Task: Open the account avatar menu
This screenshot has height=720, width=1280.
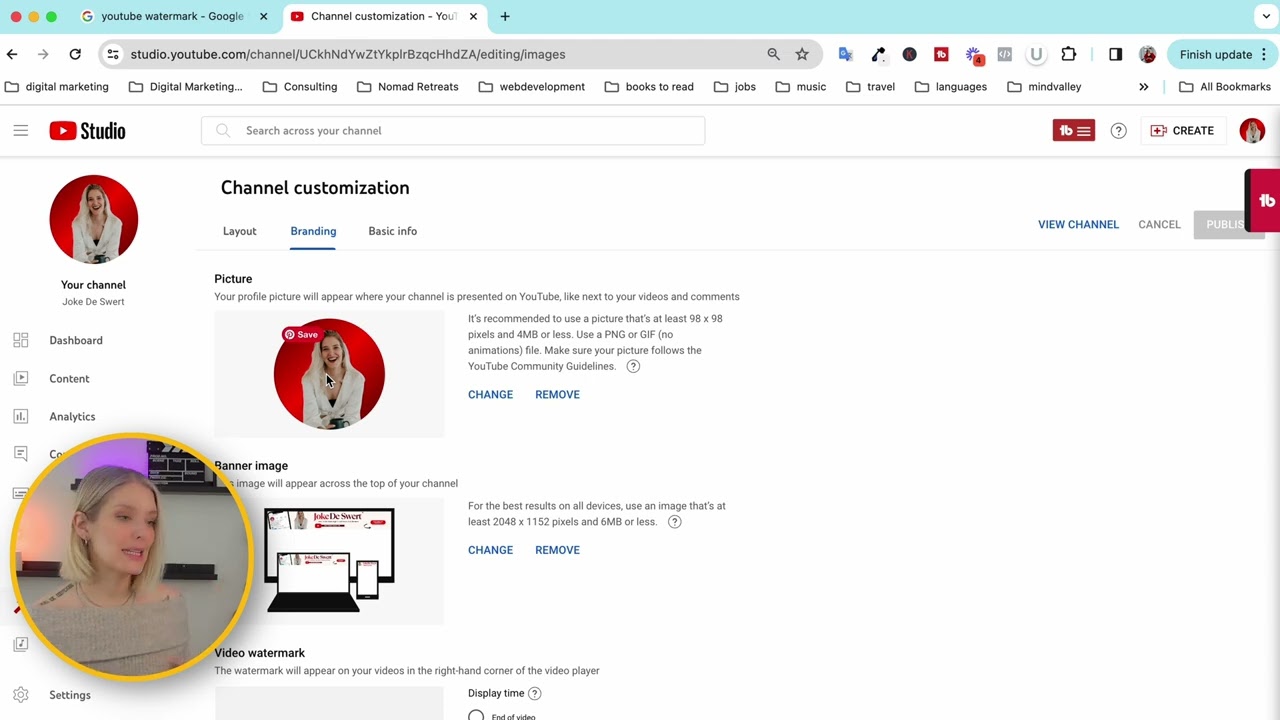Action: tap(1252, 131)
